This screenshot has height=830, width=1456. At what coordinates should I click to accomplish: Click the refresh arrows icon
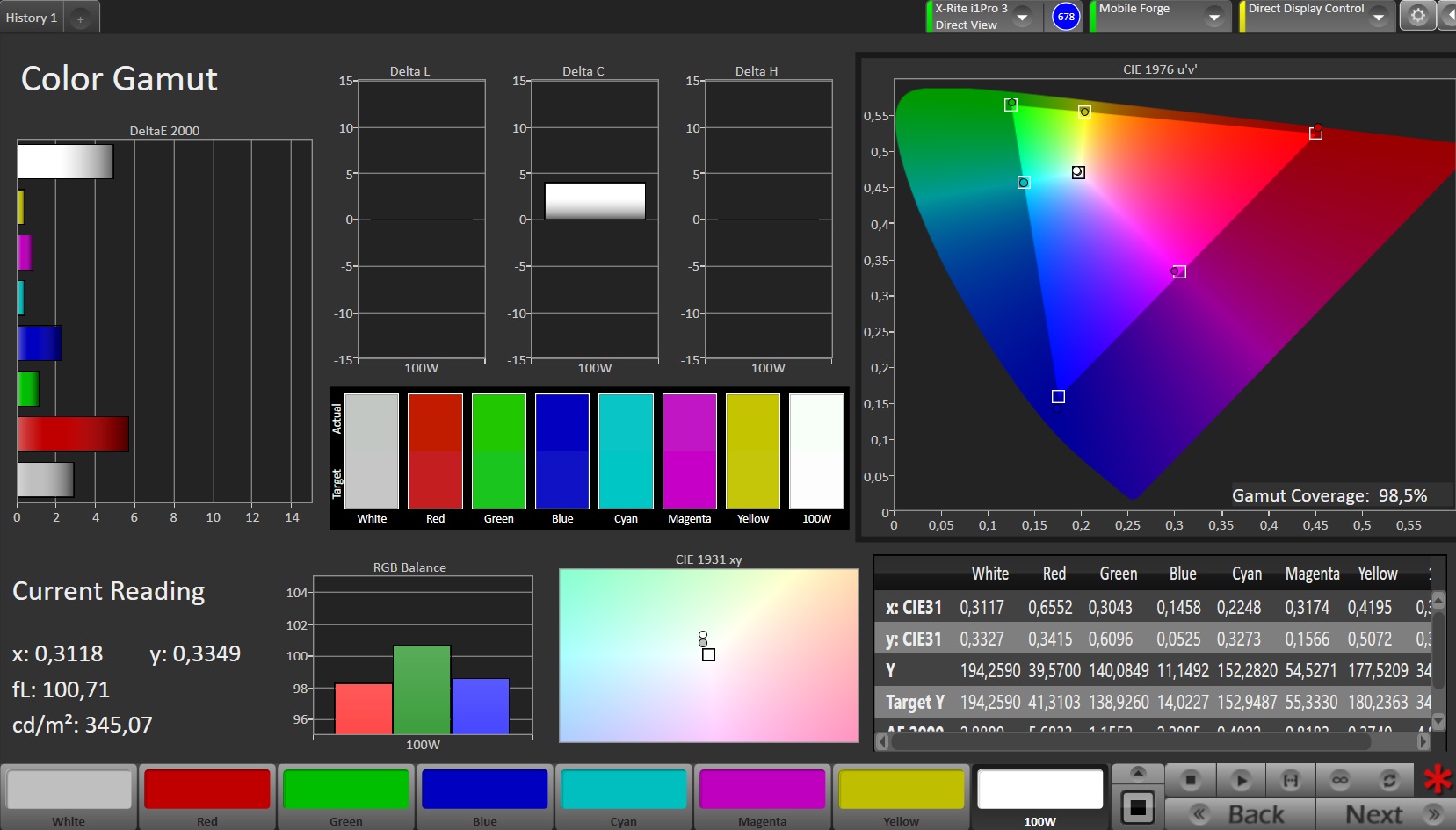click(x=1389, y=780)
